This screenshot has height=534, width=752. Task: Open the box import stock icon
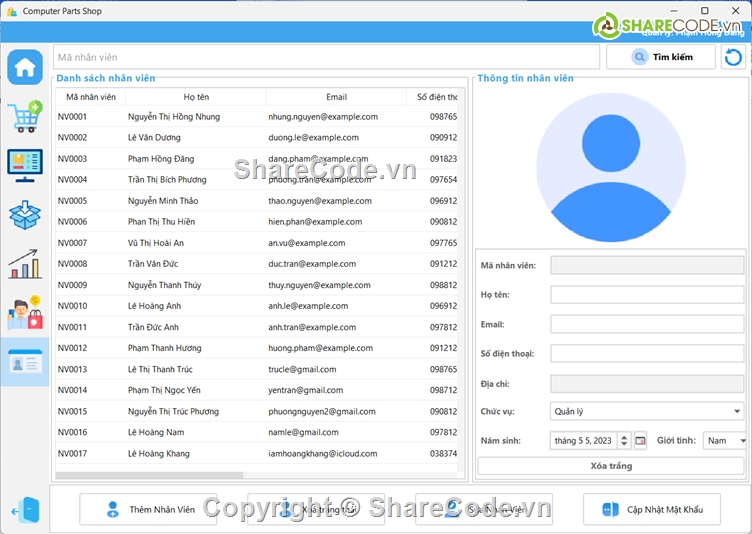(x=25, y=215)
